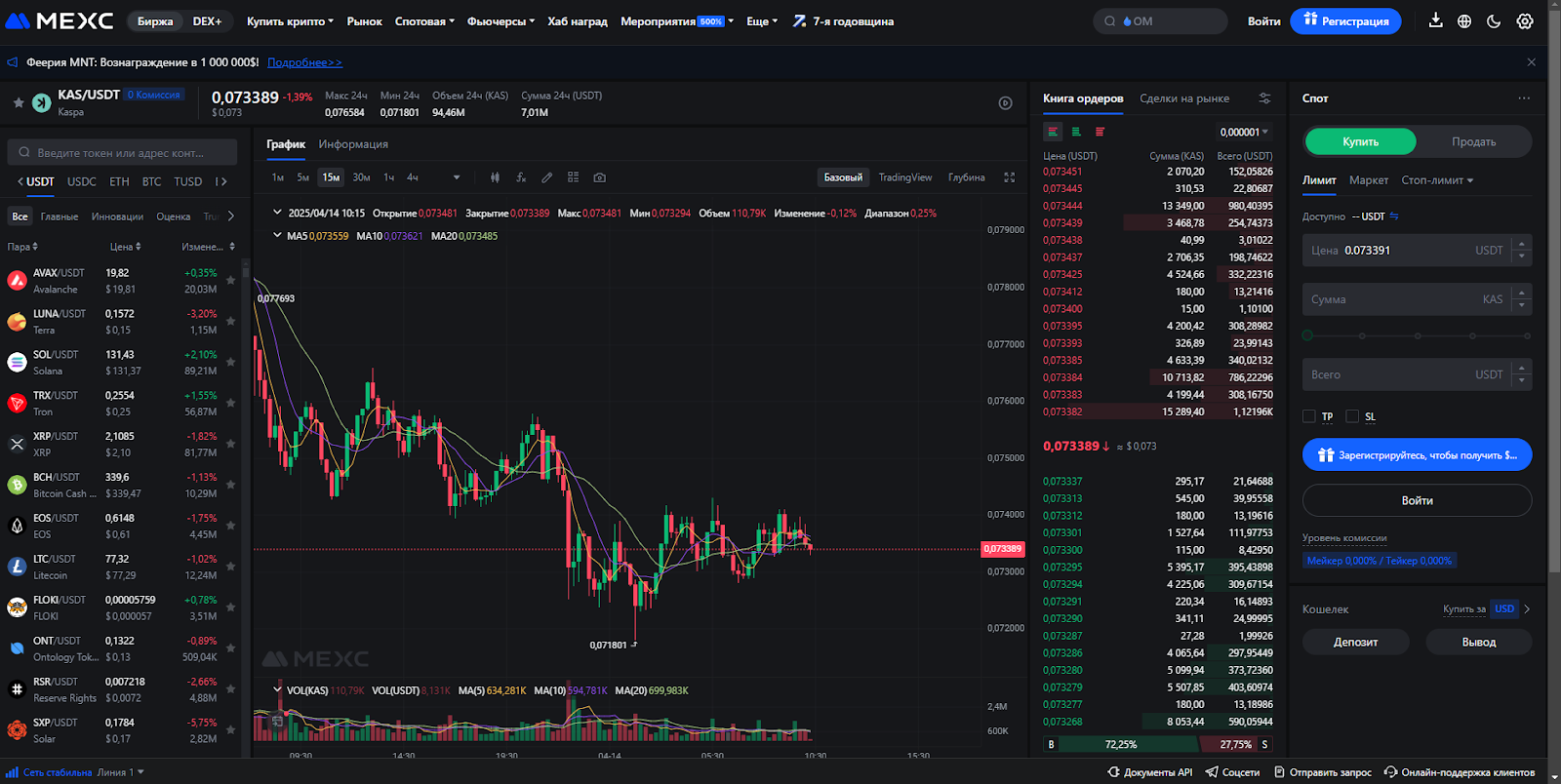Open candlestick chart type icon
This screenshot has width=1561, height=784.
[x=495, y=177]
